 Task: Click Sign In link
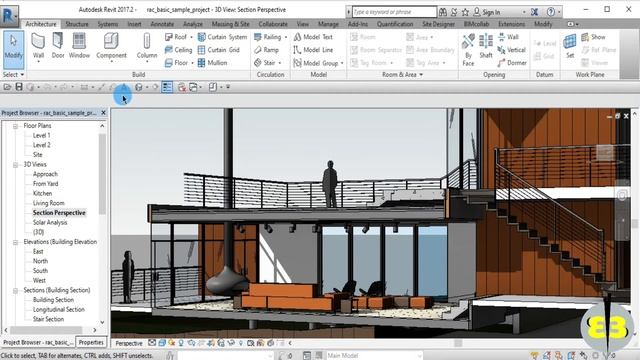[487, 12]
